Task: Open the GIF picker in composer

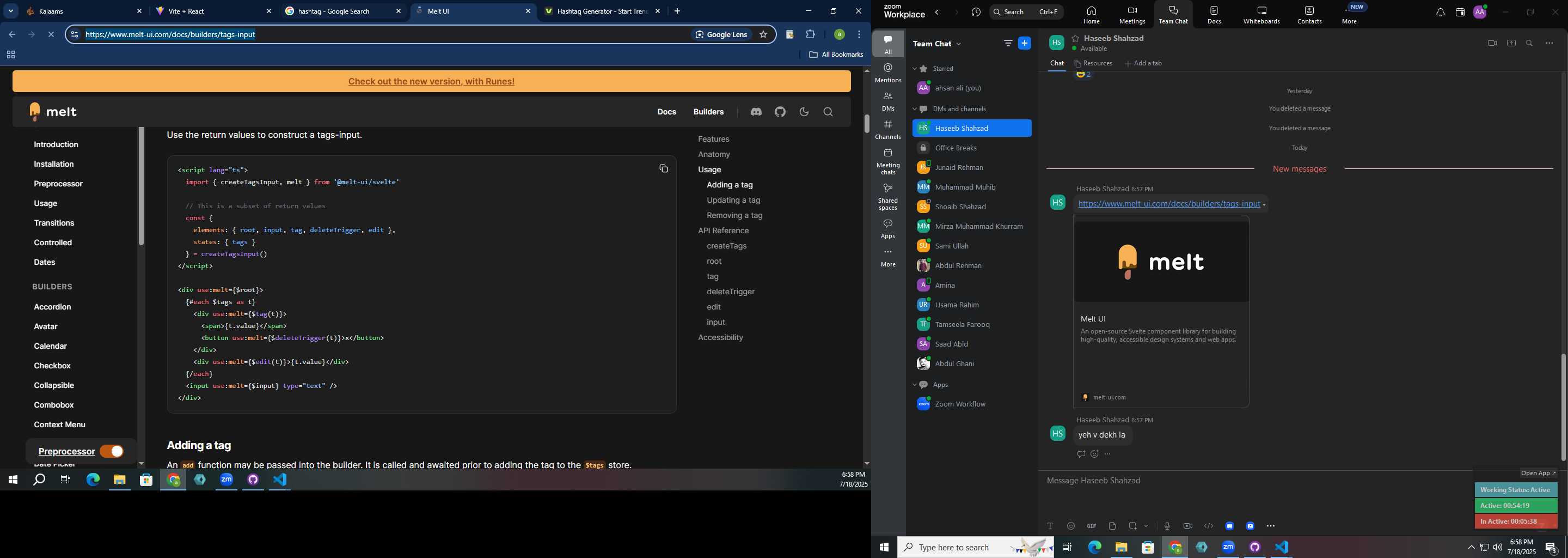Action: point(1092,526)
